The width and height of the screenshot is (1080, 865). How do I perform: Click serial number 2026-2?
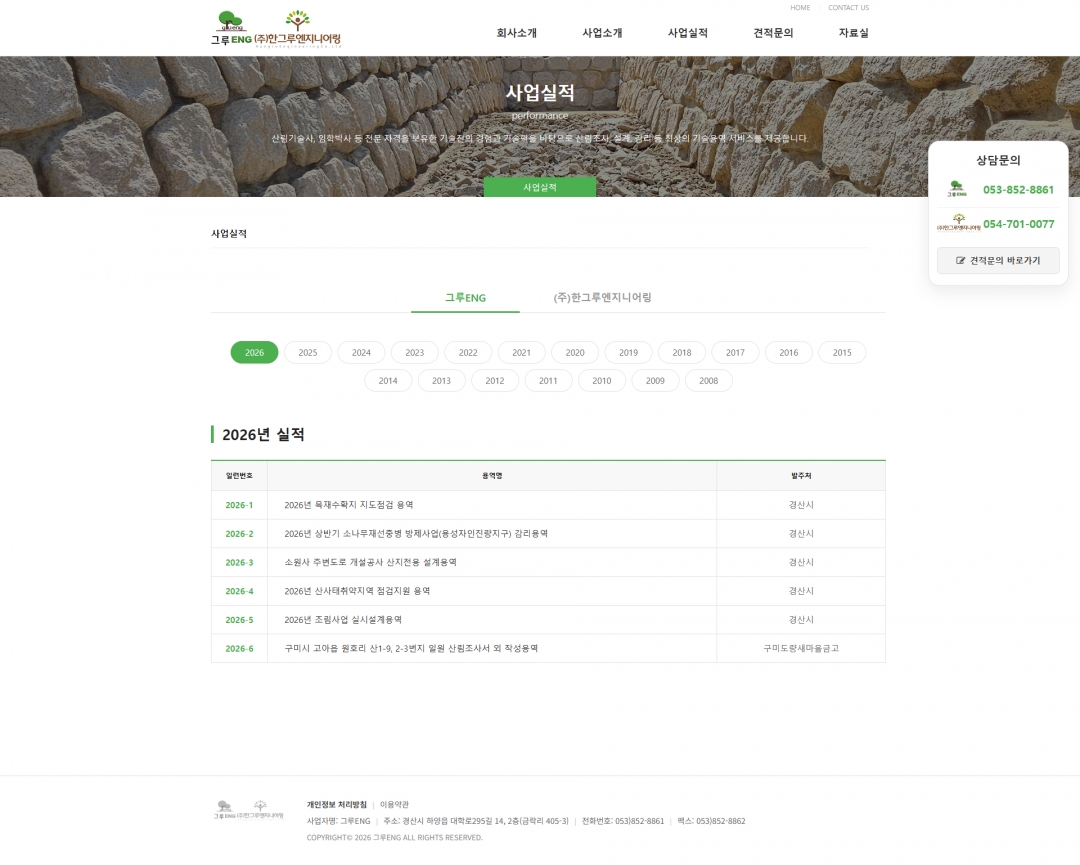tap(239, 534)
